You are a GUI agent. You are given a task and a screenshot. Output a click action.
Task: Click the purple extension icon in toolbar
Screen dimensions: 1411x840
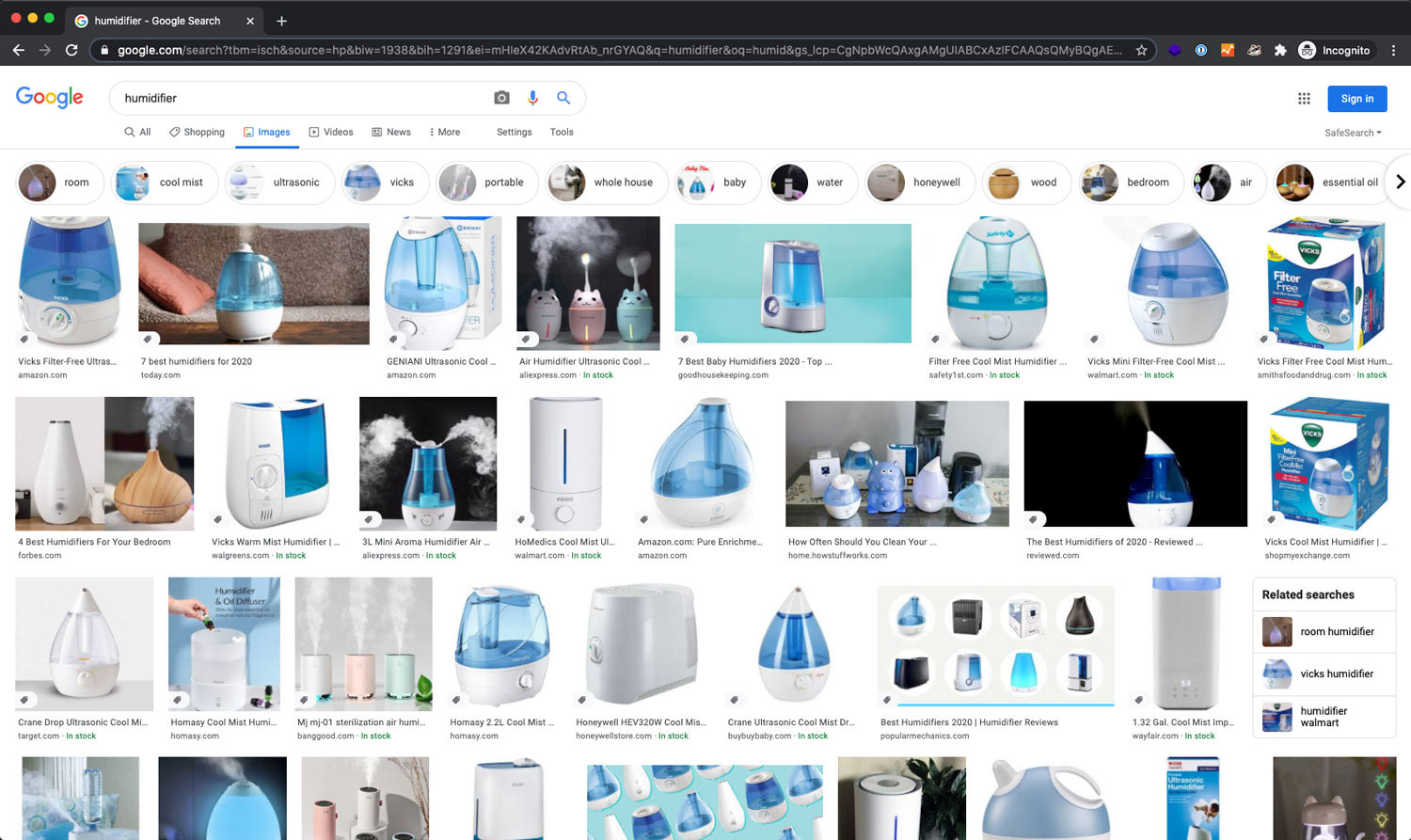click(1175, 50)
